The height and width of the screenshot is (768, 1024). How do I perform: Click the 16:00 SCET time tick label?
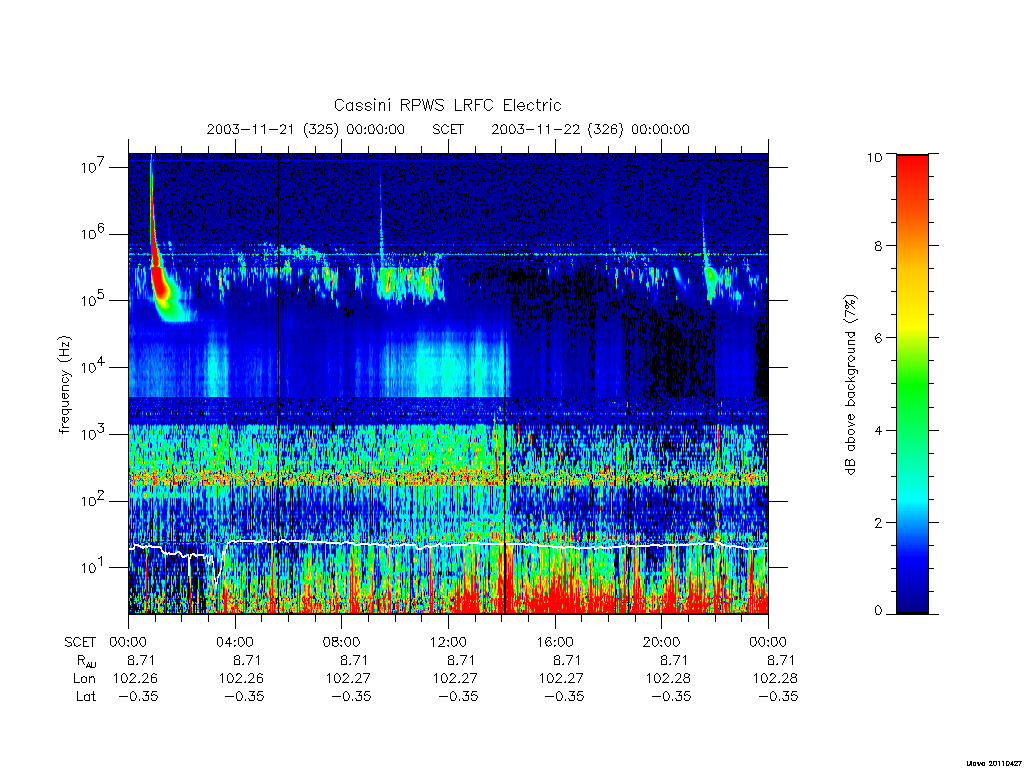[555, 642]
